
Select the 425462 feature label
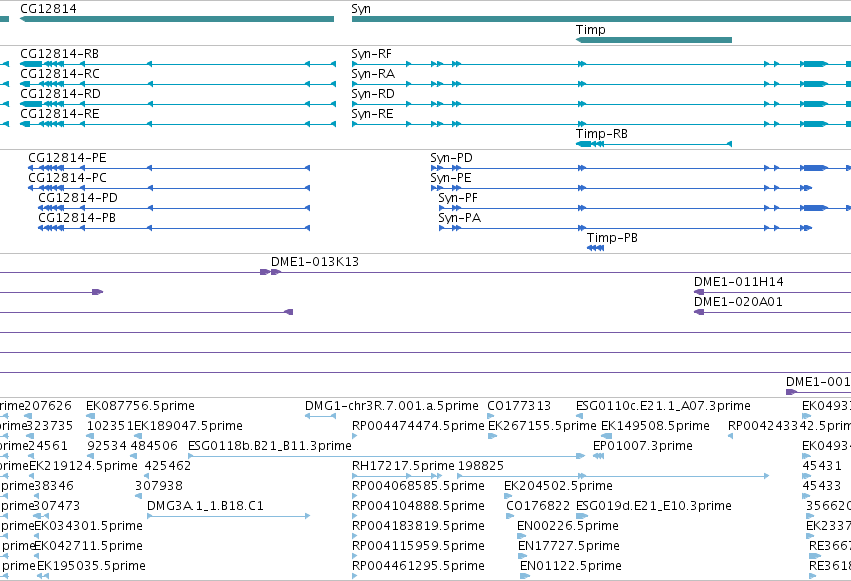168,466
